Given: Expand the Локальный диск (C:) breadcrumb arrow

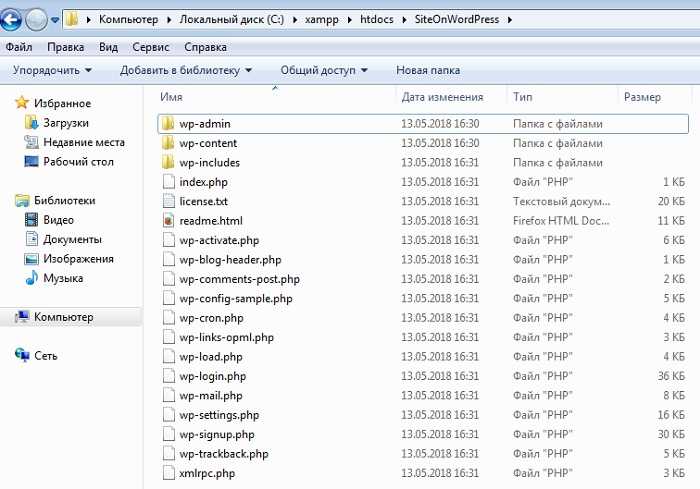Looking at the screenshot, I should pyautogui.click(x=295, y=20).
